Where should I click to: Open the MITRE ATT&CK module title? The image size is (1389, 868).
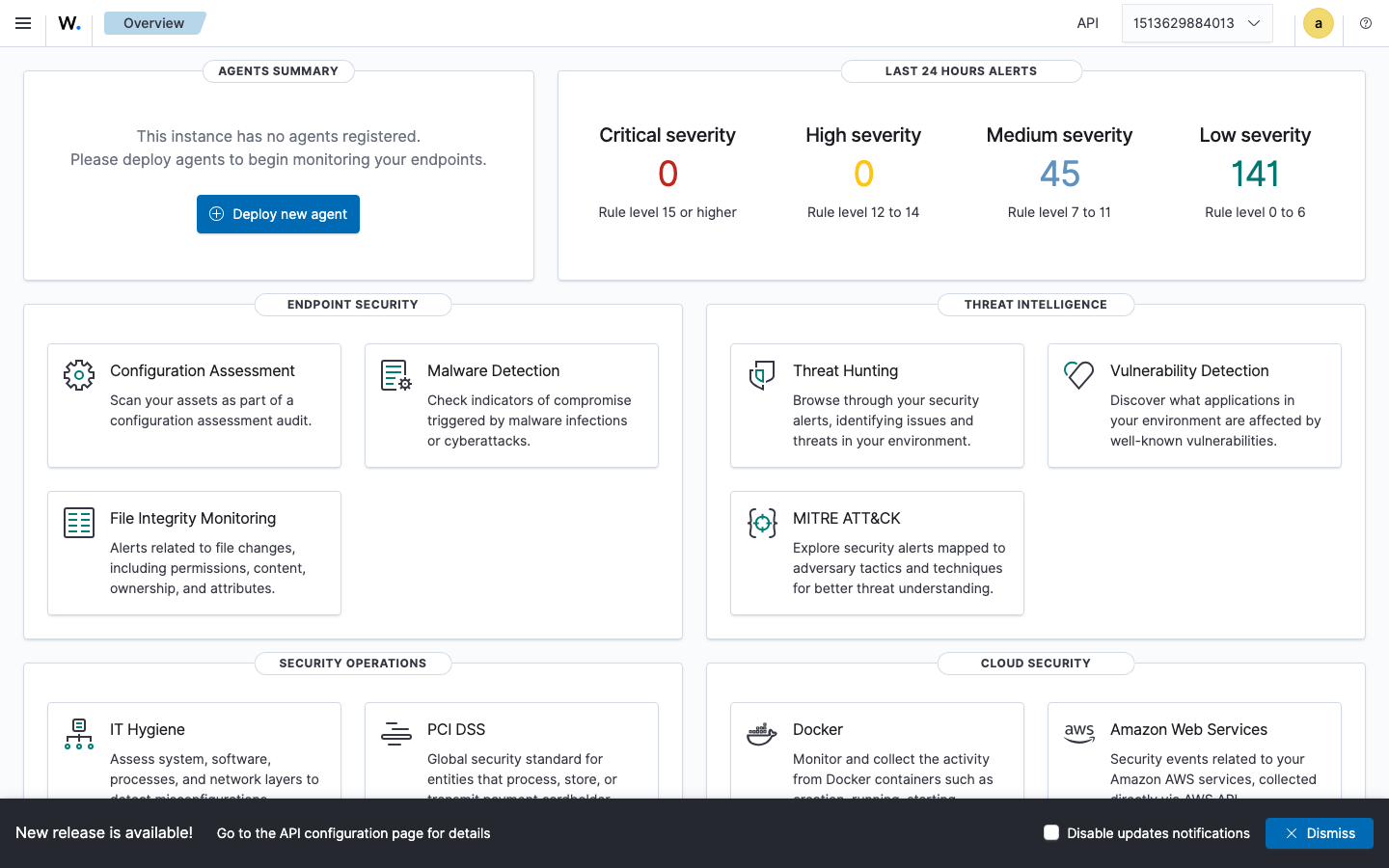(x=846, y=518)
